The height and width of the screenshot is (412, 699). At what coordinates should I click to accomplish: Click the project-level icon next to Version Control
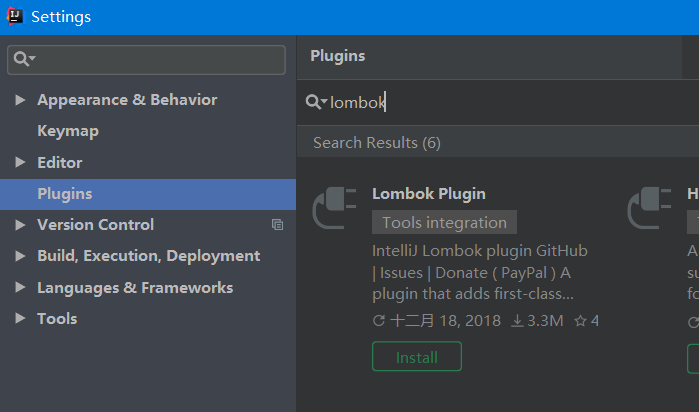[277, 225]
